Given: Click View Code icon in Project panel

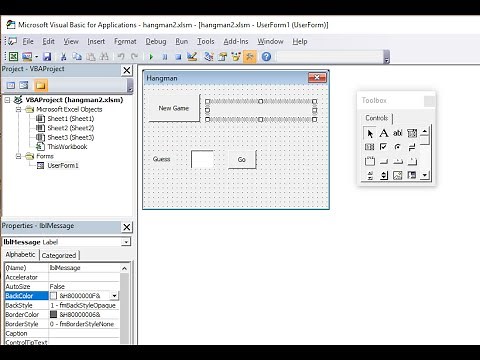Looking at the screenshot, I should [11, 85].
